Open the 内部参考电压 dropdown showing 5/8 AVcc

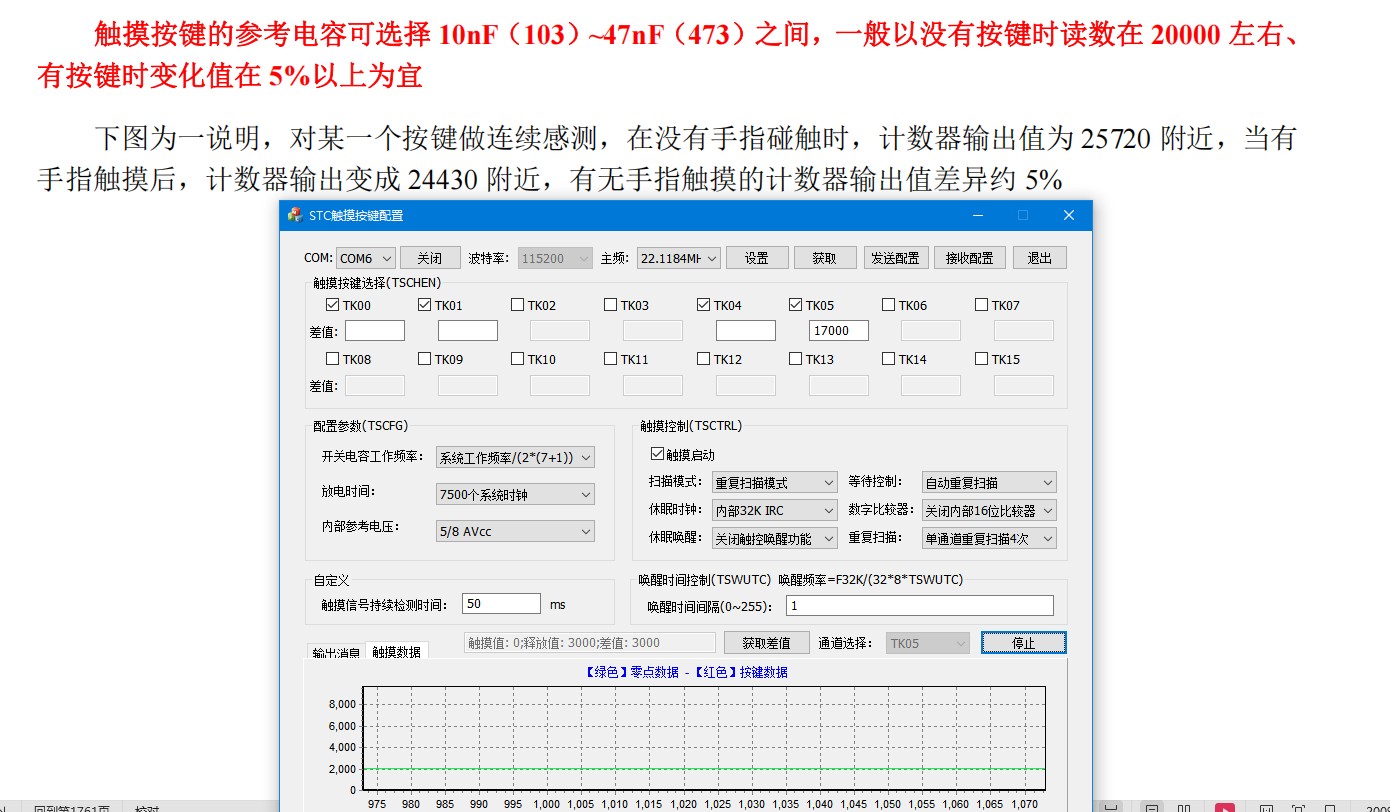pos(515,531)
